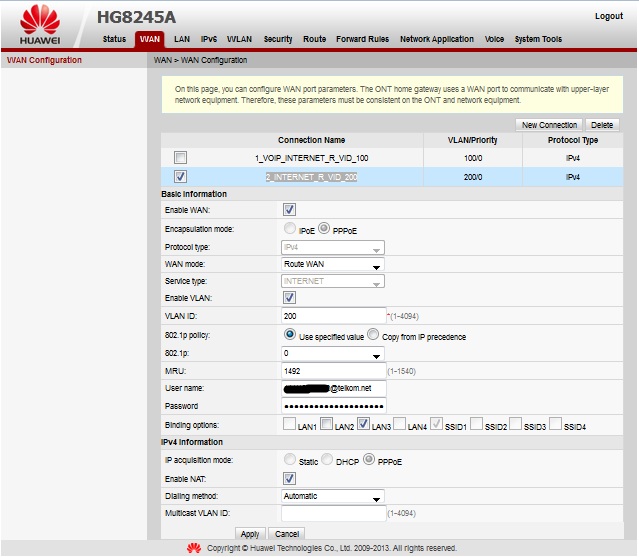Uncheck the LAN3 binding option
The width and height of the screenshot is (639, 557).
pos(363,424)
